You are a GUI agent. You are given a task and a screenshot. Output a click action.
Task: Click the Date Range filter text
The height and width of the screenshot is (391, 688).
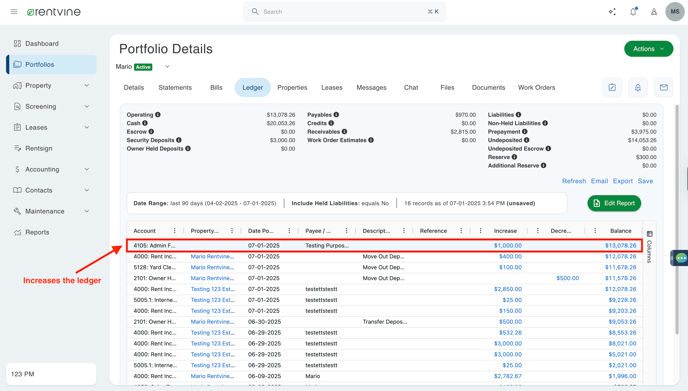point(205,203)
